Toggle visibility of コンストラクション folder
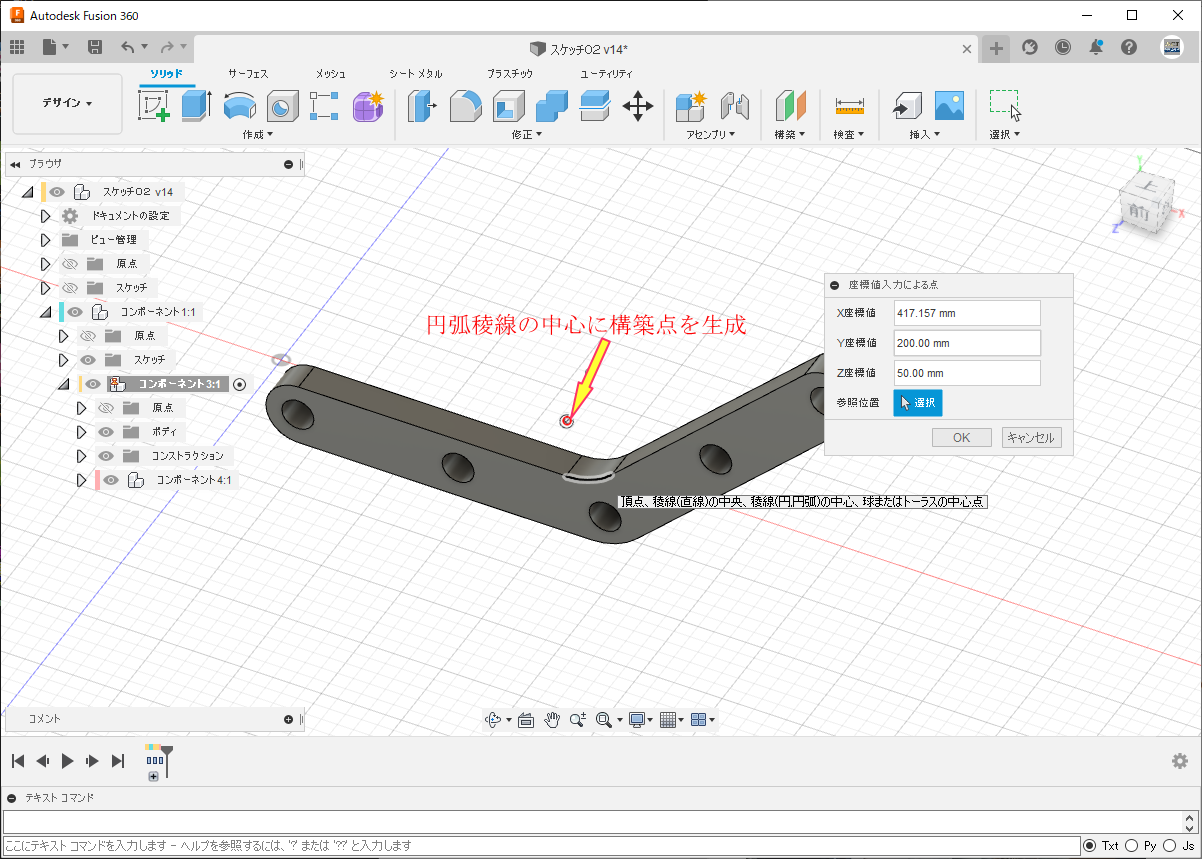This screenshot has height=859, width=1202. point(106,456)
